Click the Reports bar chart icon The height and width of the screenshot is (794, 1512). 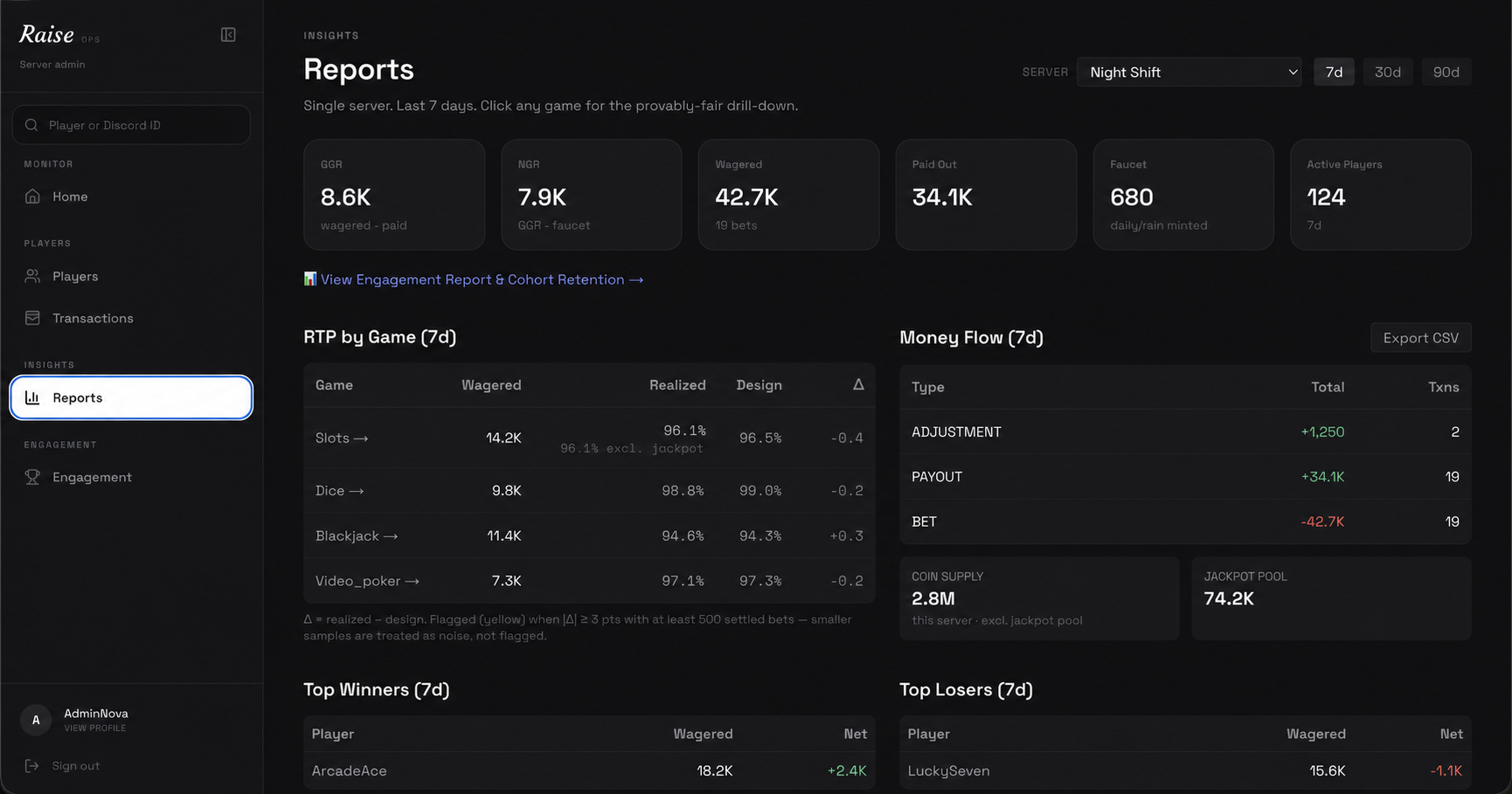32,397
